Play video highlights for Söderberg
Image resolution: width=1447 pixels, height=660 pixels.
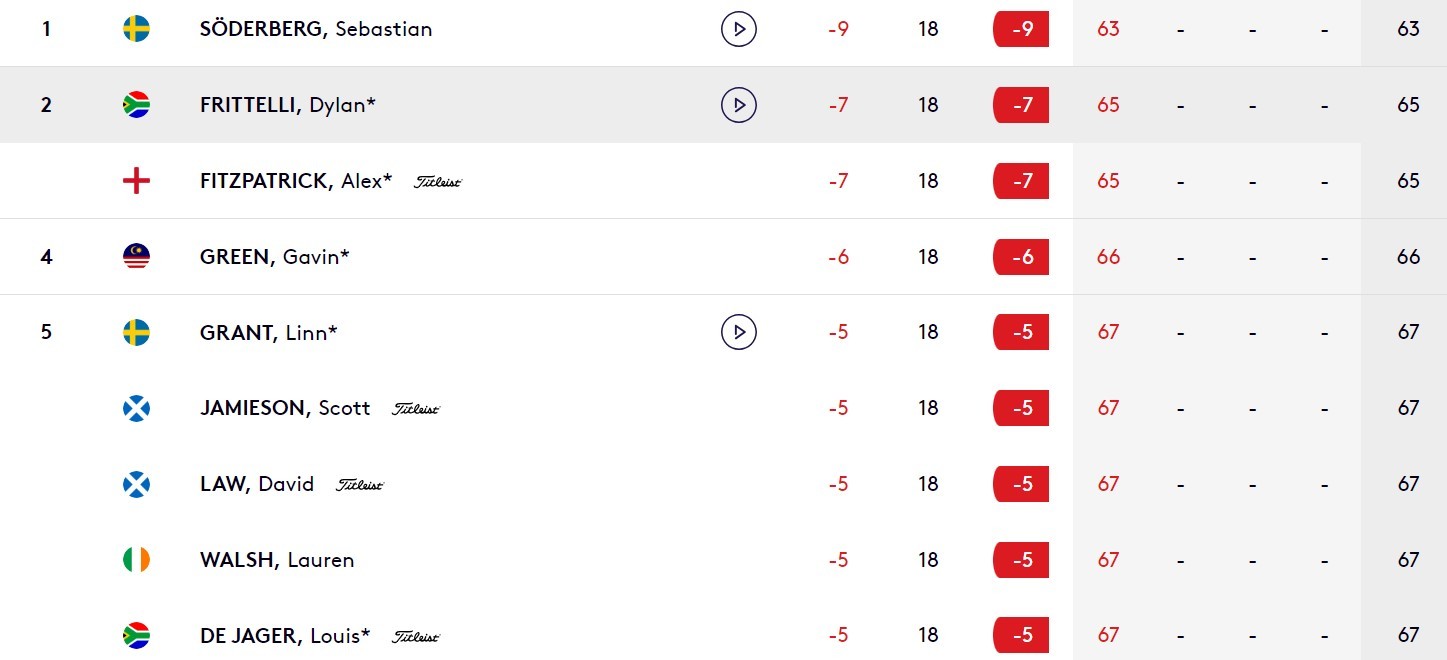(739, 29)
